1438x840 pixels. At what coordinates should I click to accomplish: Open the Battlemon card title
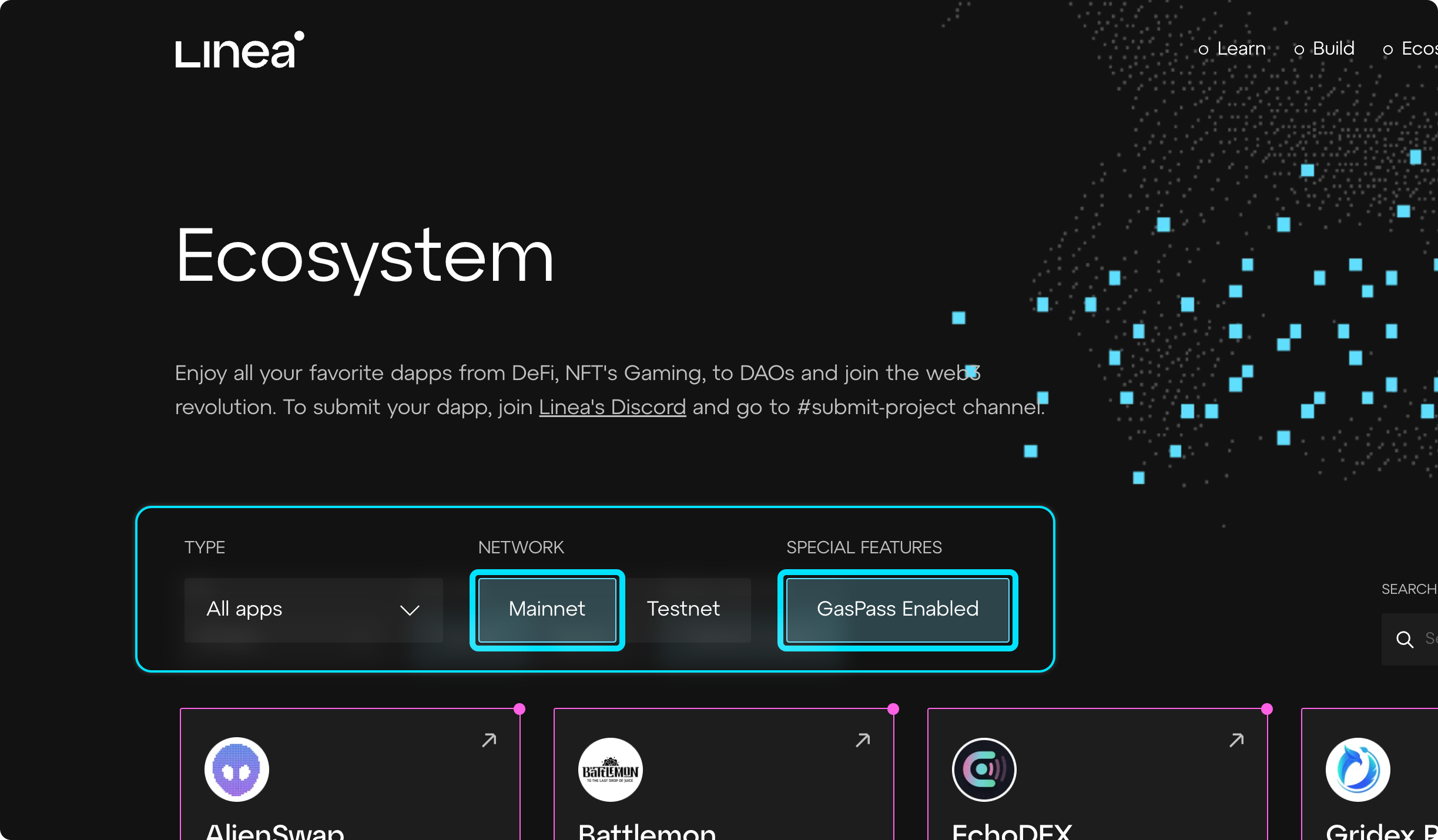click(647, 831)
